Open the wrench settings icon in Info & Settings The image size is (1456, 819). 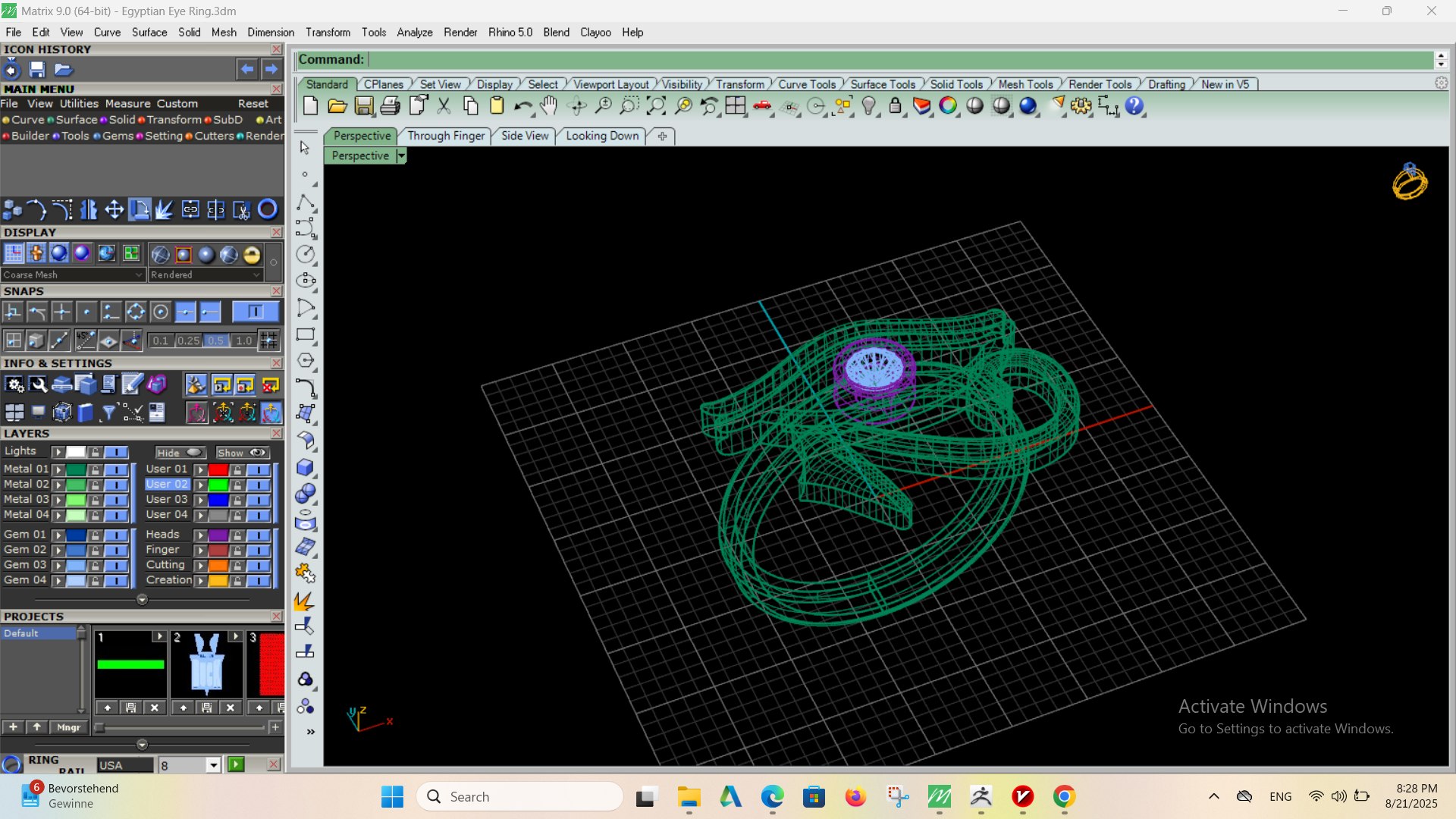point(39,385)
